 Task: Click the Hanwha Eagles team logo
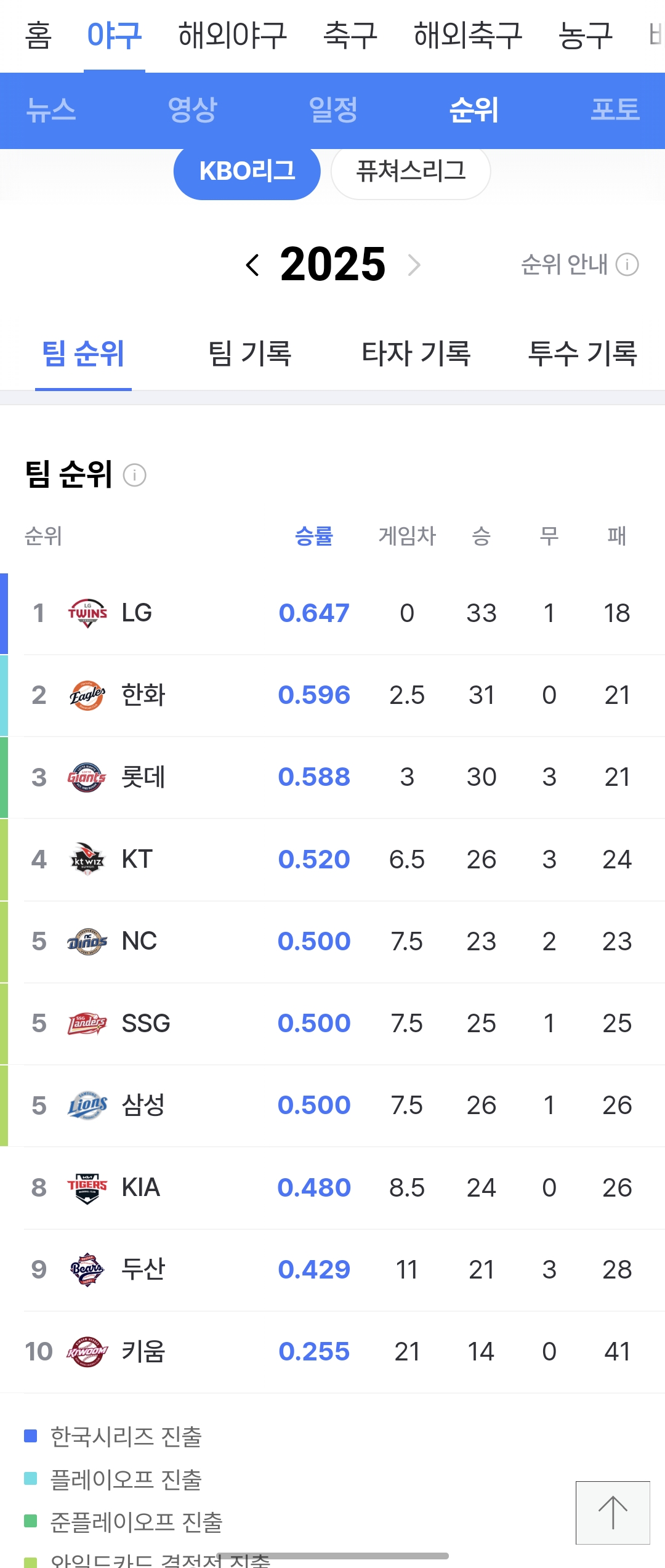tap(87, 695)
